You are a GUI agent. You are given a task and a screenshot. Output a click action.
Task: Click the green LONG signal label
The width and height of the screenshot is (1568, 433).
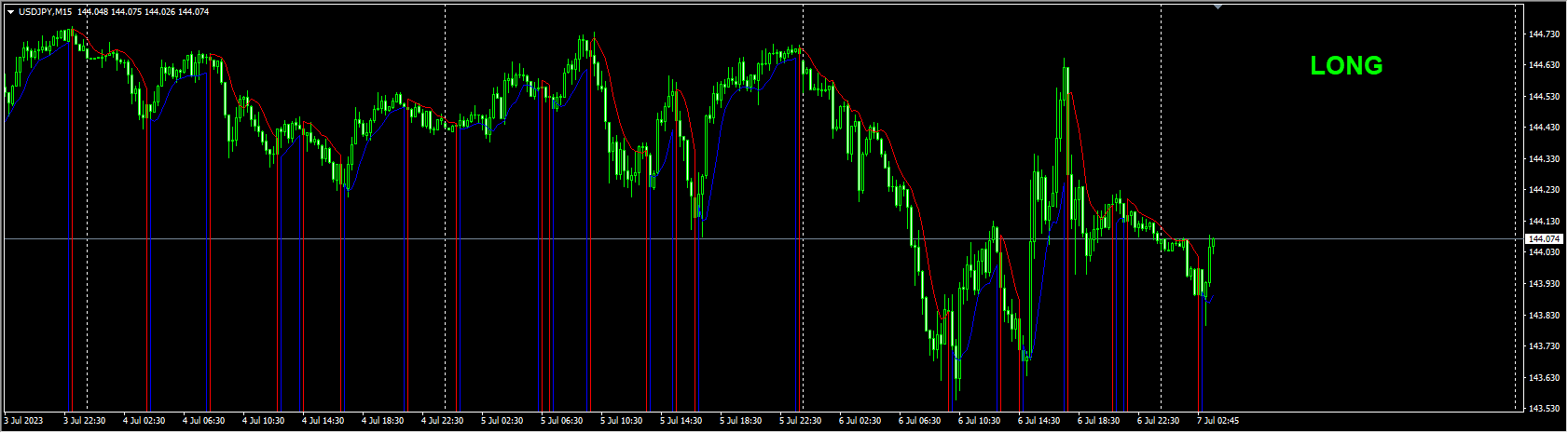pyautogui.click(x=1346, y=66)
